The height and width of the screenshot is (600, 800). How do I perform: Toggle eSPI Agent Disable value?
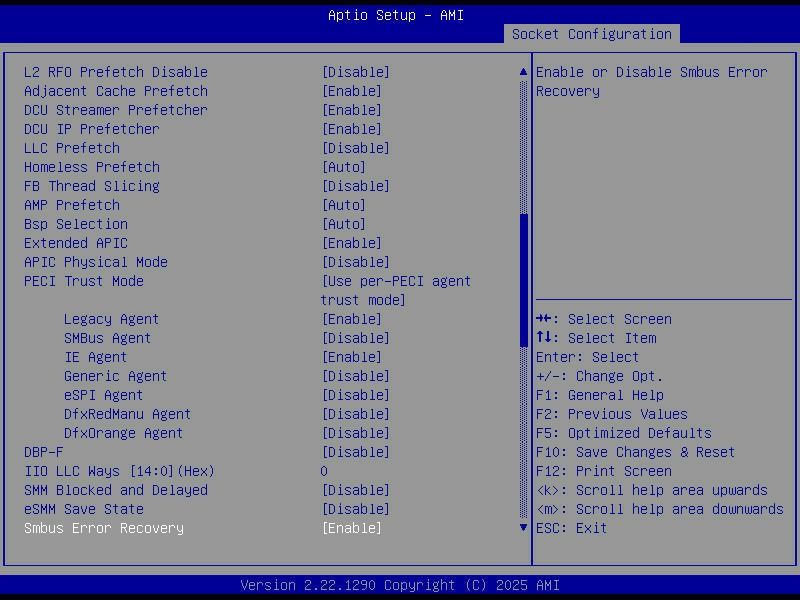(x=356, y=395)
